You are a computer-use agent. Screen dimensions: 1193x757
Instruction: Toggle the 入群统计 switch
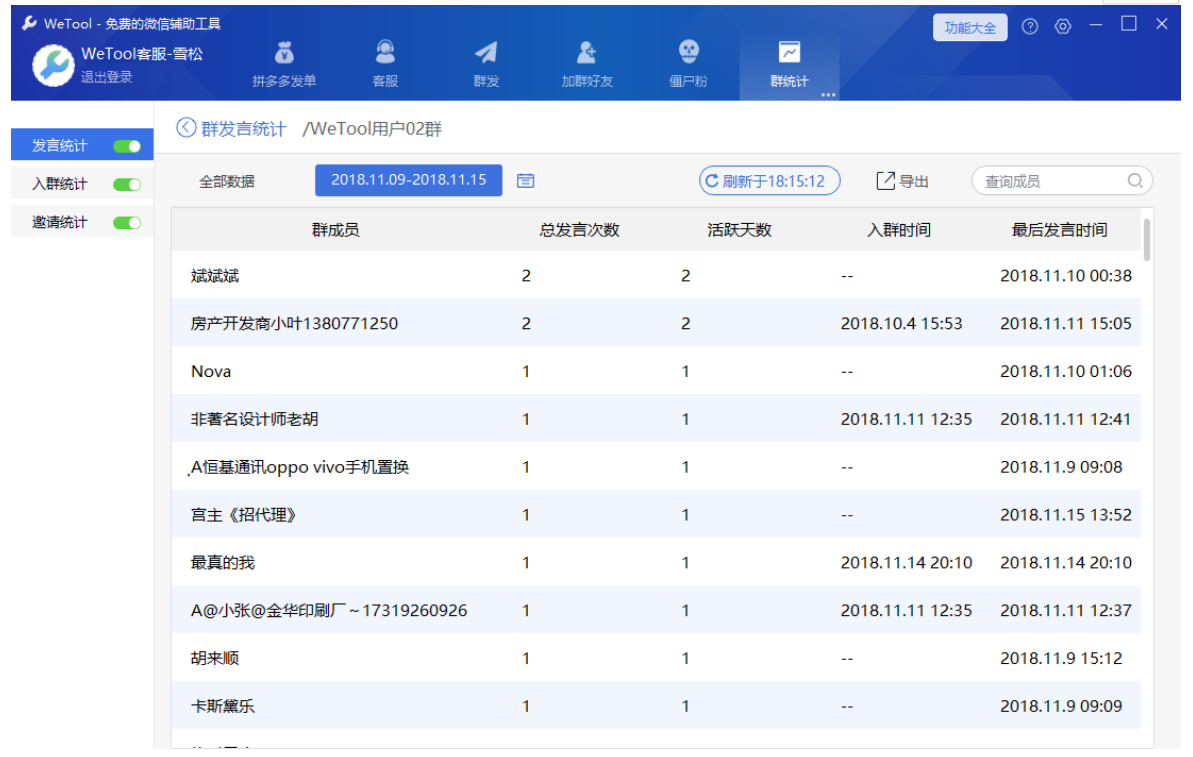127,184
